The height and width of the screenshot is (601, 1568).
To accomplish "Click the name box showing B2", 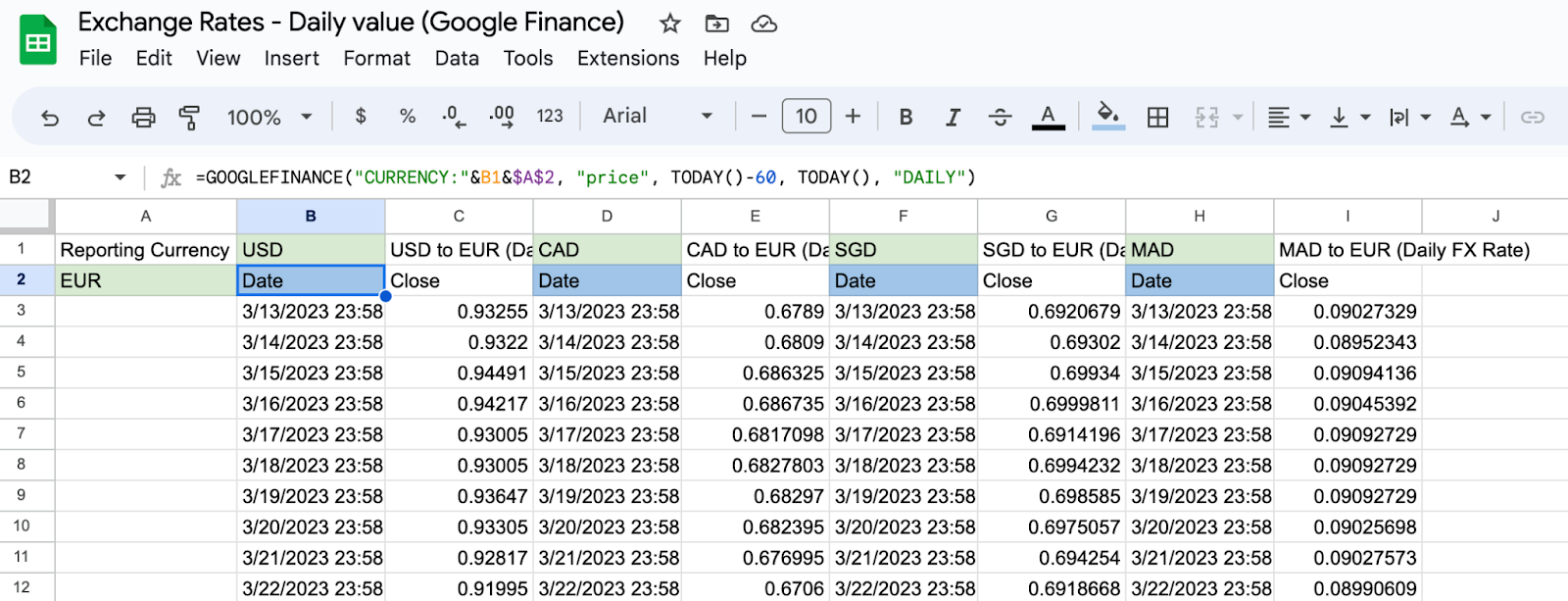I will 55,177.
